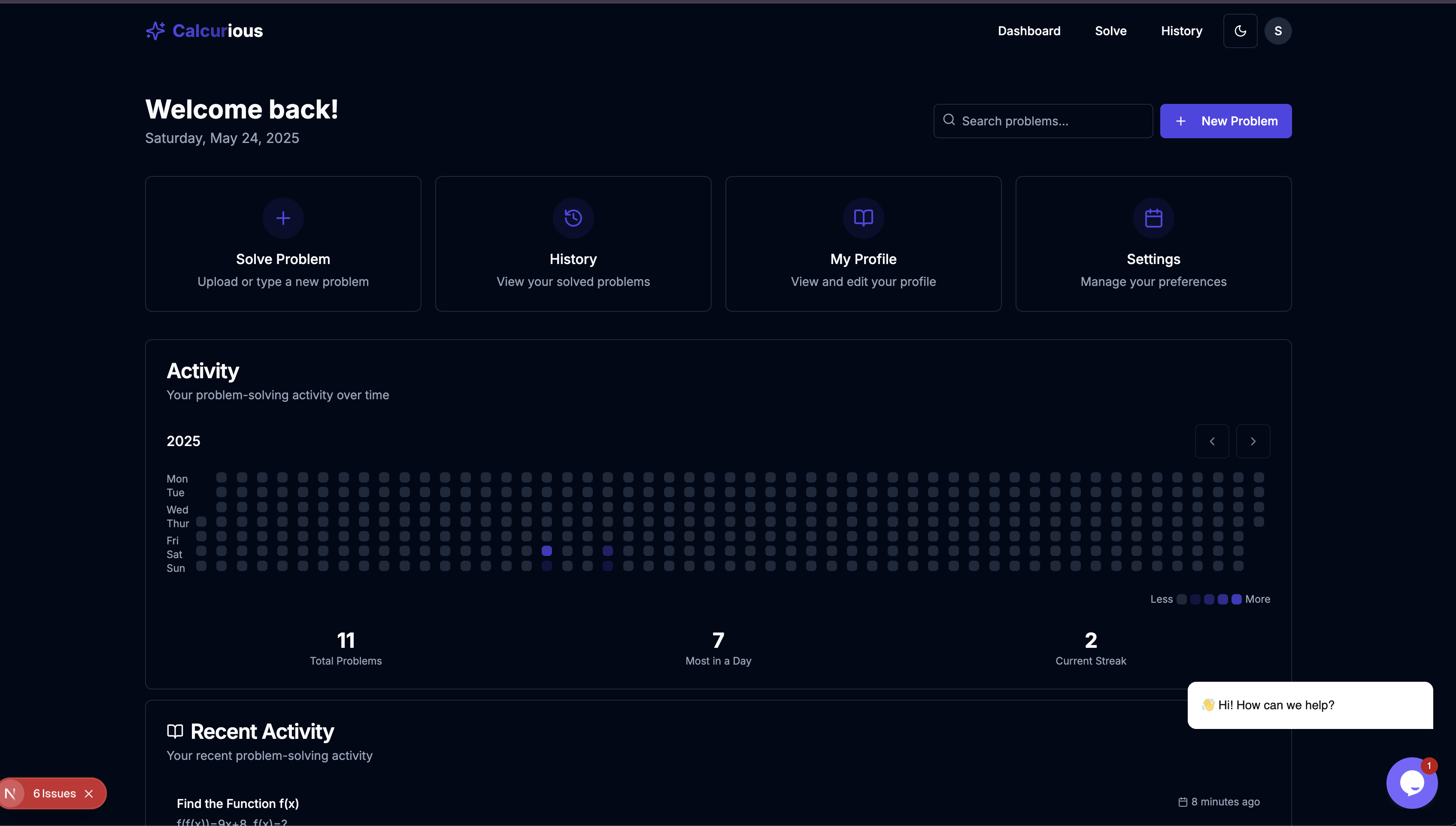1456x826 pixels.
Task: Open the chat bubble support widget
Action: point(1411,783)
